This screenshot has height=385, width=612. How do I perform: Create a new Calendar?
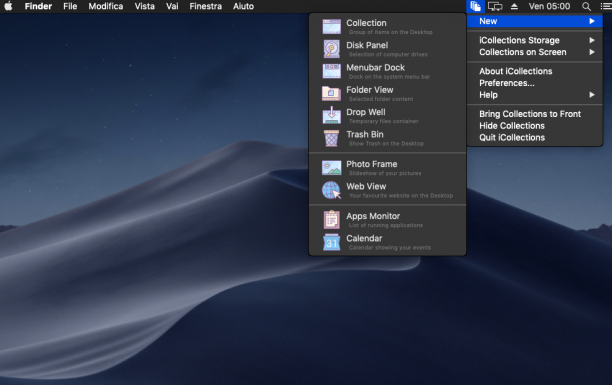click(387, 242)
